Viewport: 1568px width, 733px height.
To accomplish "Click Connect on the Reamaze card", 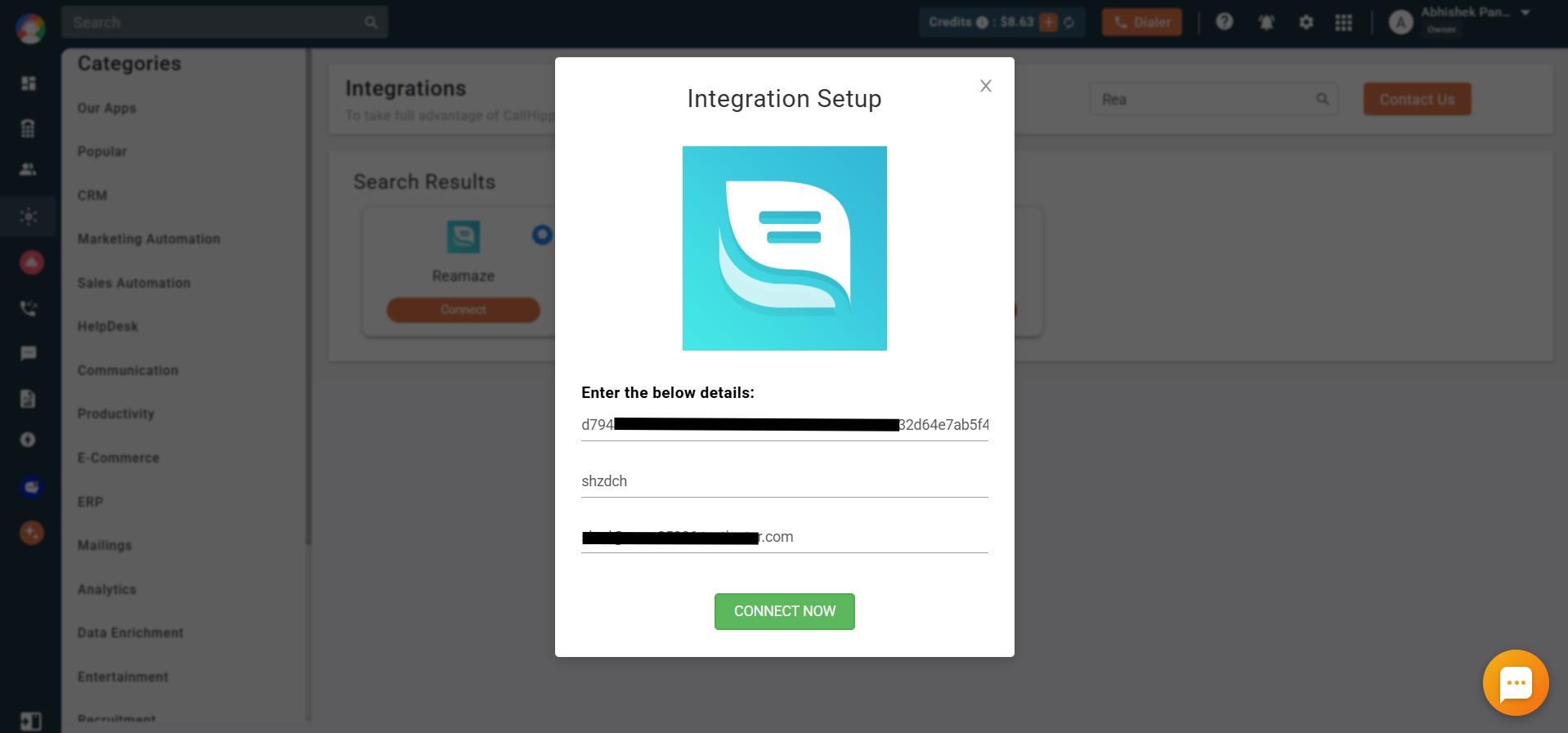I will [x=464, y=310].
